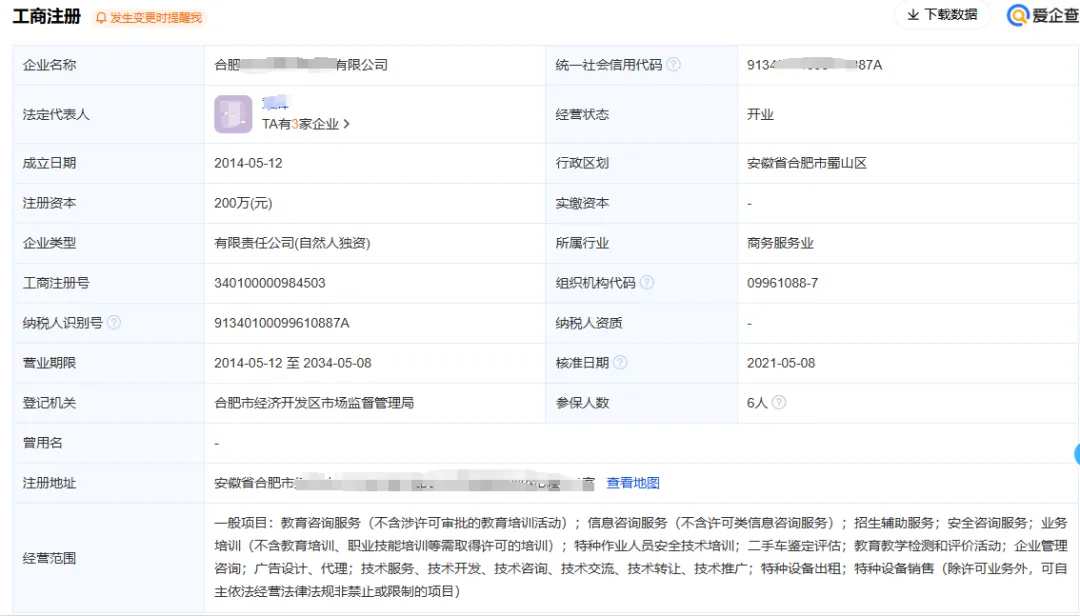The height and width of the screenshot is (616, 1080).
Task: Click help icon next to 统一社会信用代码
Action: [x=674, y=65]
